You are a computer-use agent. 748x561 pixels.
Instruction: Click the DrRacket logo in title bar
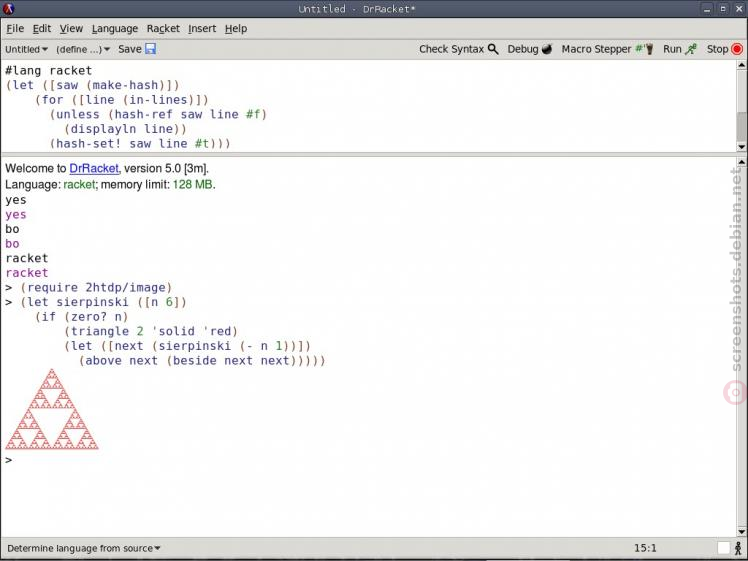coord(8,9)
